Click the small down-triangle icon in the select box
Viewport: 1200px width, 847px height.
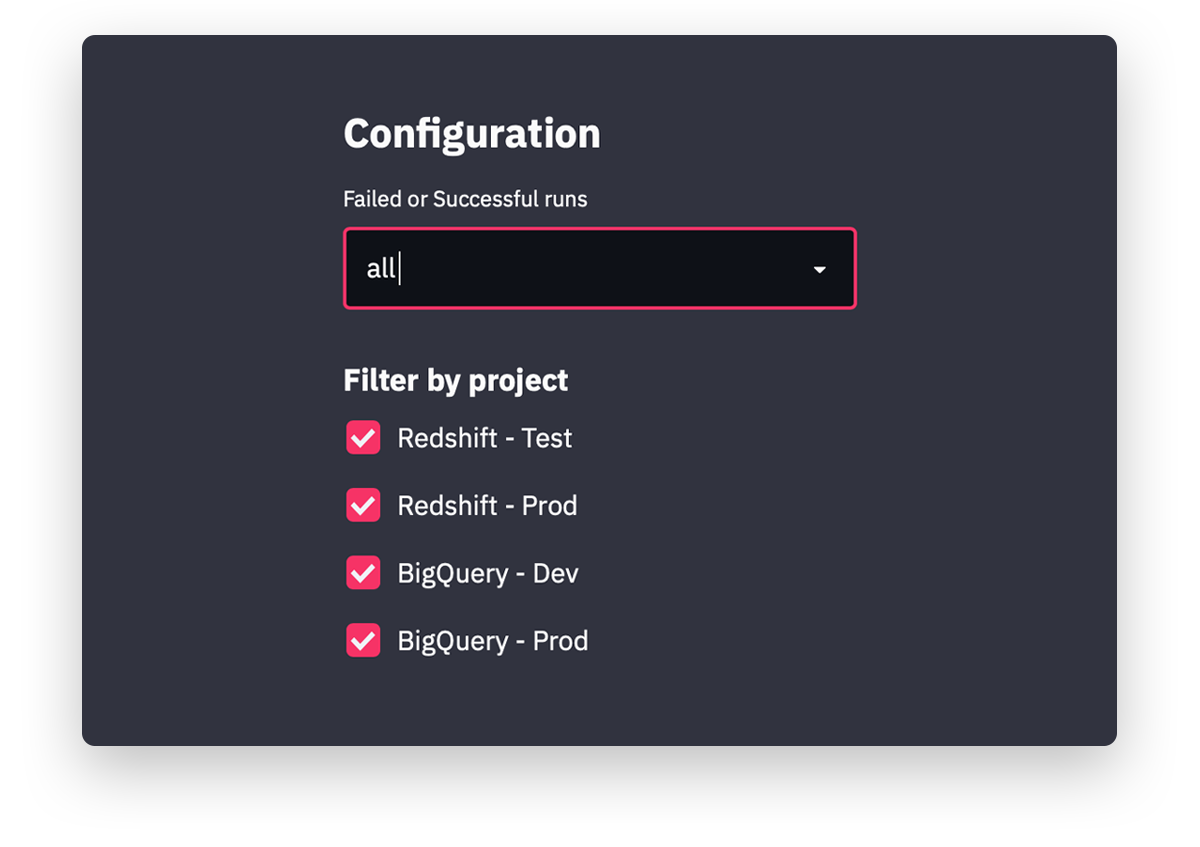coord(819,269)
